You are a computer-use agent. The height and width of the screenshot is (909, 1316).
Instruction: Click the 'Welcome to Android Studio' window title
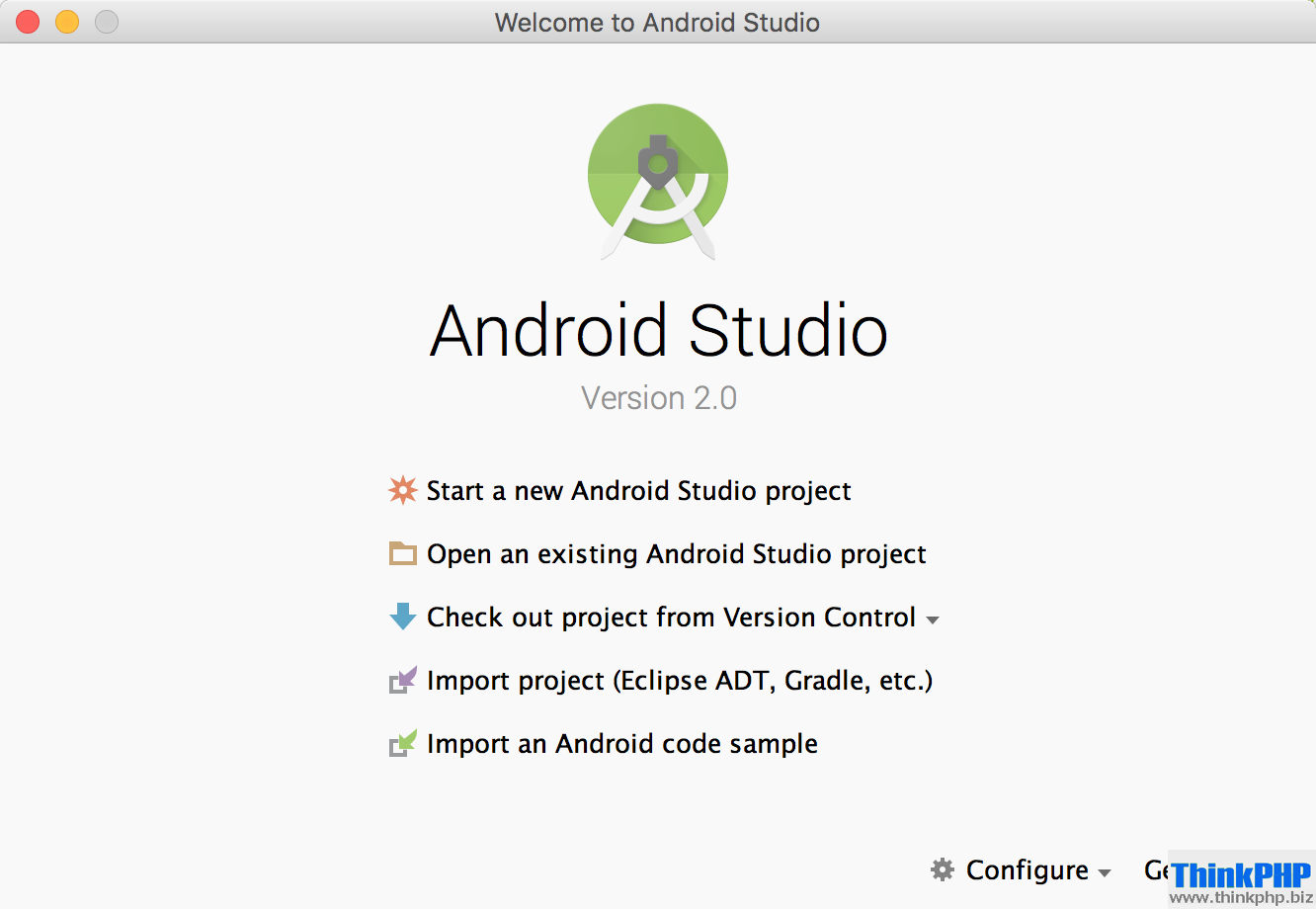pos(657,22)
